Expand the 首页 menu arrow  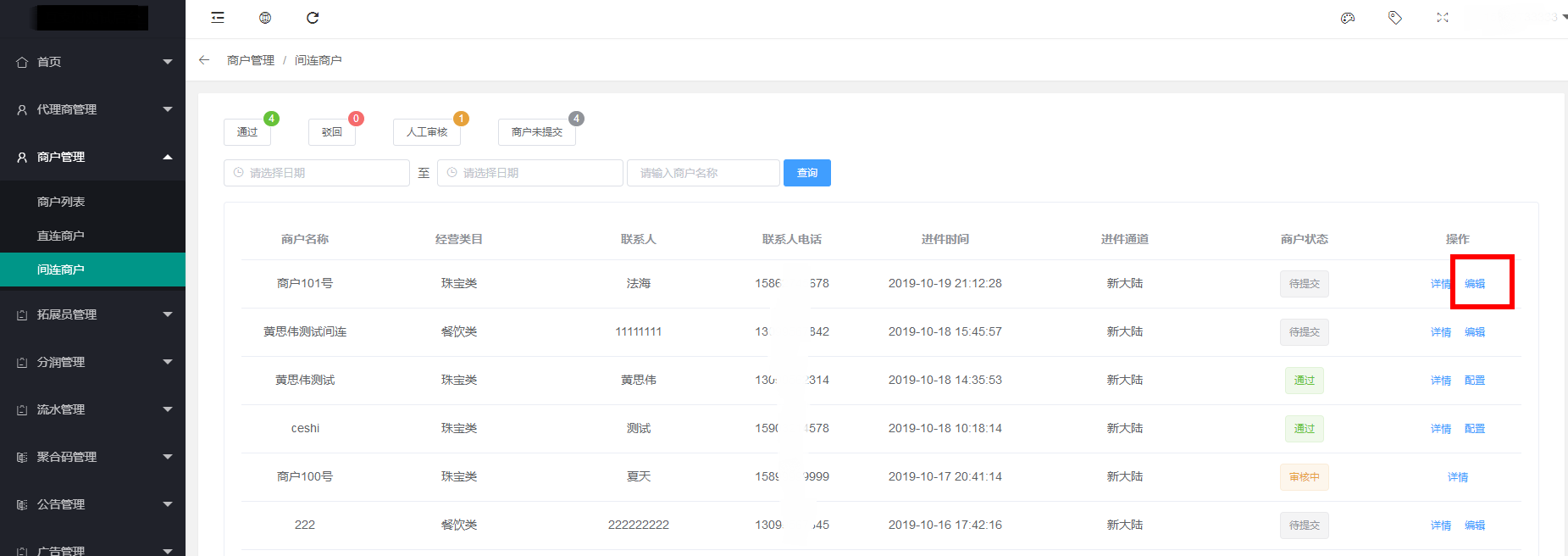(168, 62)
